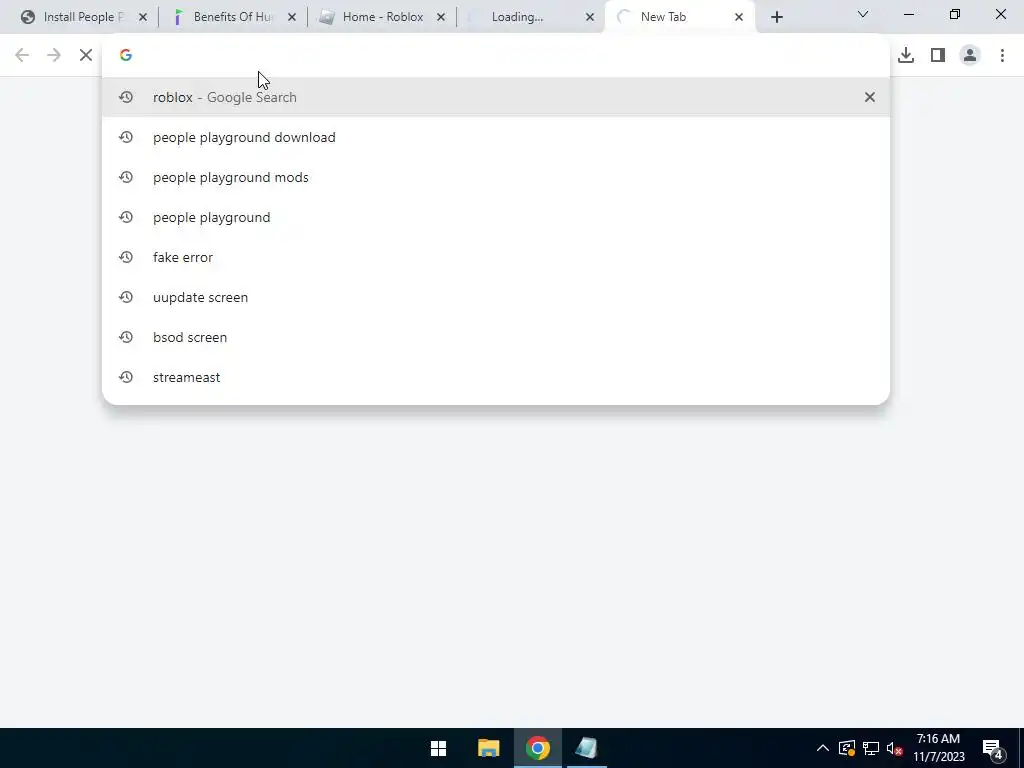Open File Explorer from the taskbar
Viewport: 1024px width, 768px height.
488,748
